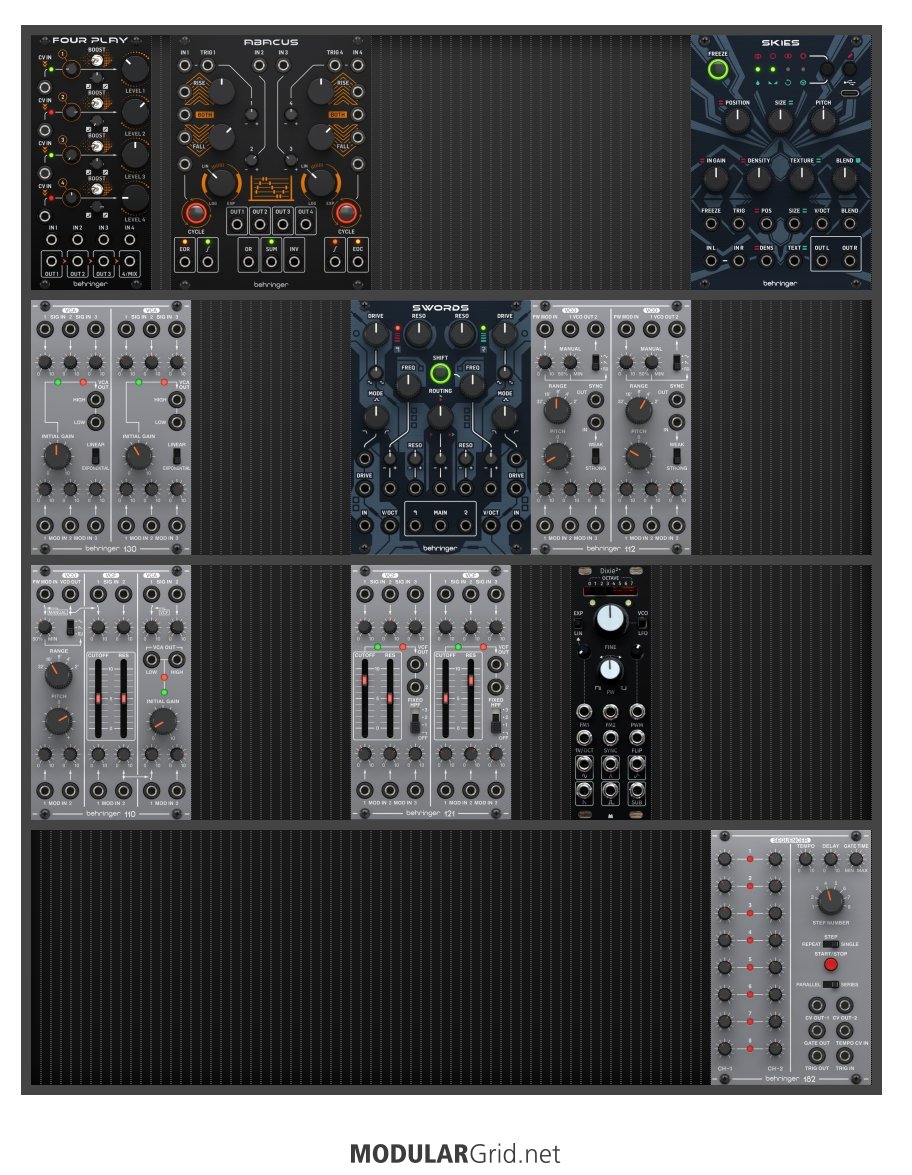
Task: Toggle left WEAK/STRONG sync switch on 112
Action: (596, 456)
